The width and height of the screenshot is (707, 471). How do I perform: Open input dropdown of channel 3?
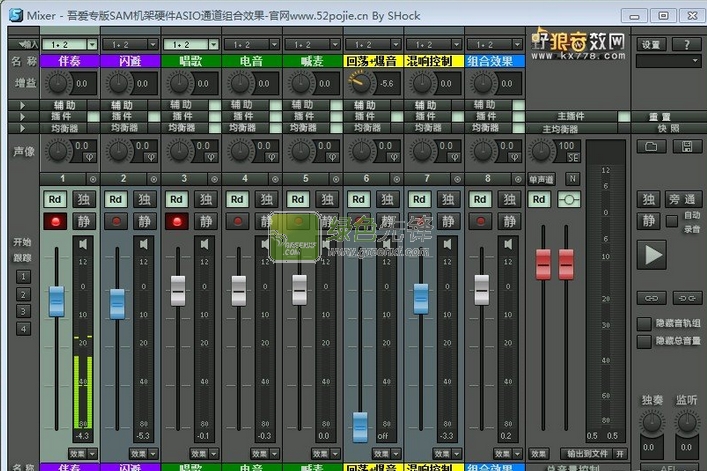click(213, 45)
